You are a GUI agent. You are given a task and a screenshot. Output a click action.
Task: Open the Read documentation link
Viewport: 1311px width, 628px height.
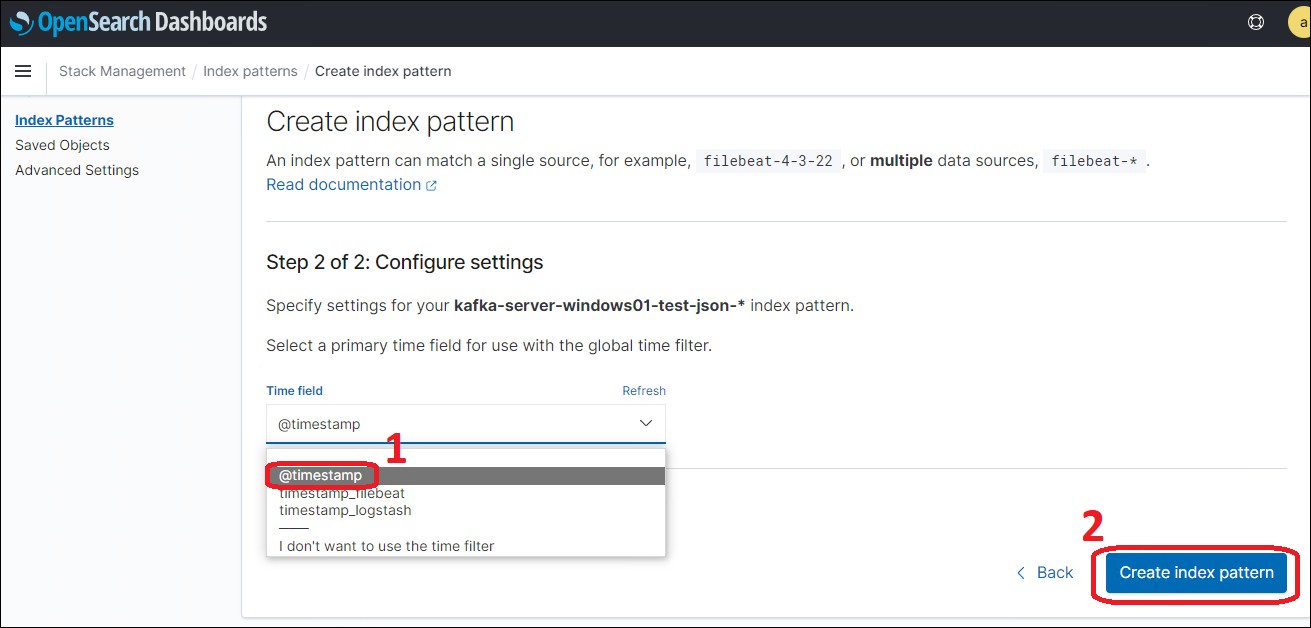(x=343, y=185)
